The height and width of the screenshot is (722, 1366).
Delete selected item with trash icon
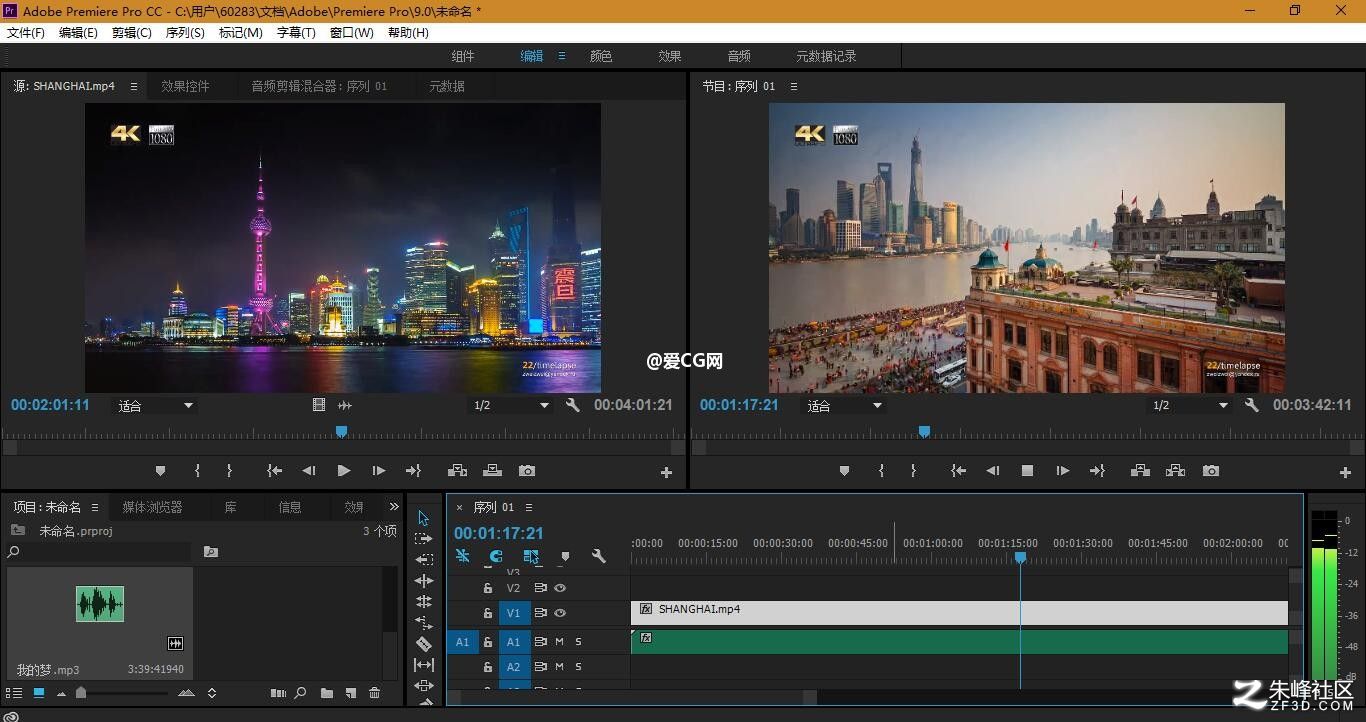375,693
